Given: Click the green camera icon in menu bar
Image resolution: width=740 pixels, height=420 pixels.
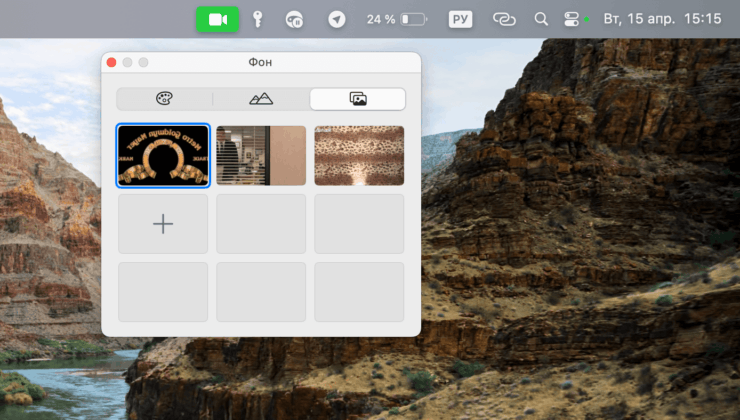Looking at the screenshot, I should [x=217, y=19].
